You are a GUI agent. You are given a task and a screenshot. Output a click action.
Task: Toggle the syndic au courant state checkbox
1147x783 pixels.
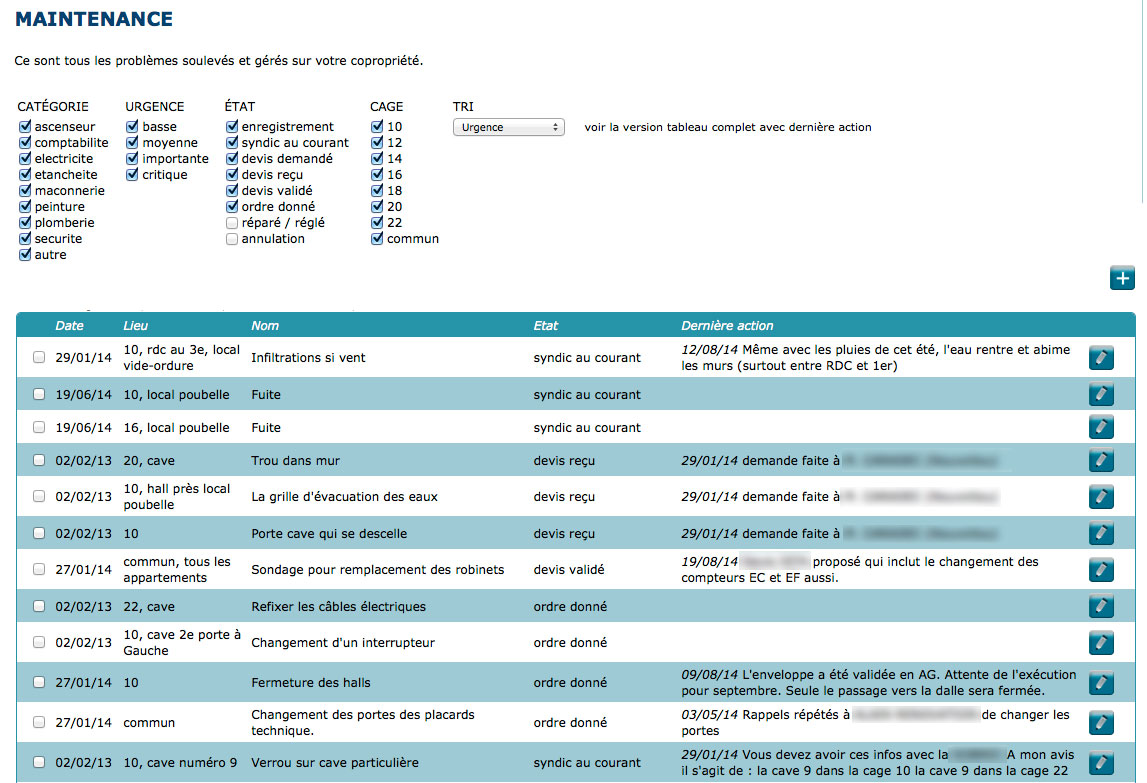tap(232, 142)
